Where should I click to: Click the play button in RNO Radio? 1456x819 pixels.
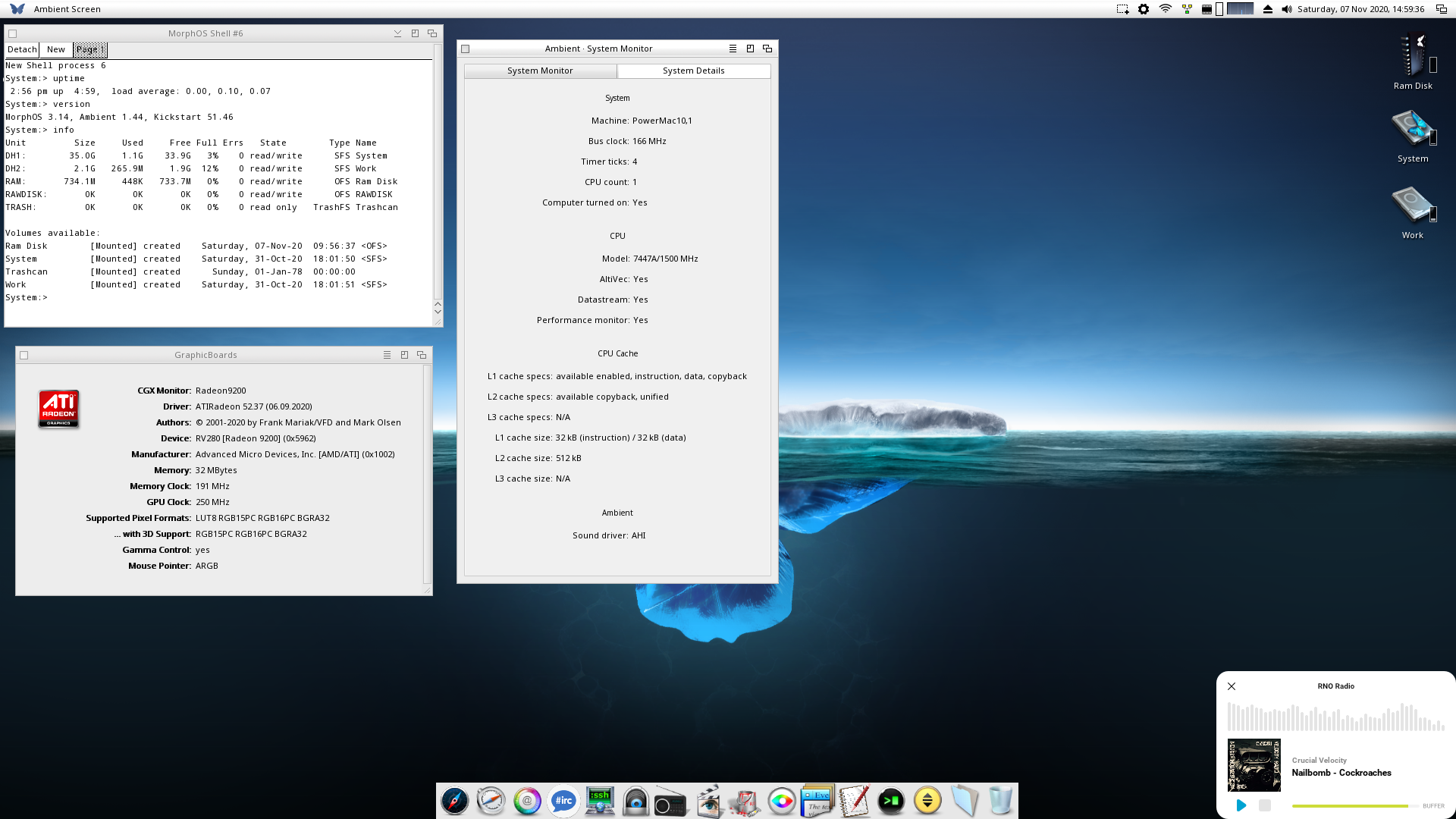[1241, 805]
